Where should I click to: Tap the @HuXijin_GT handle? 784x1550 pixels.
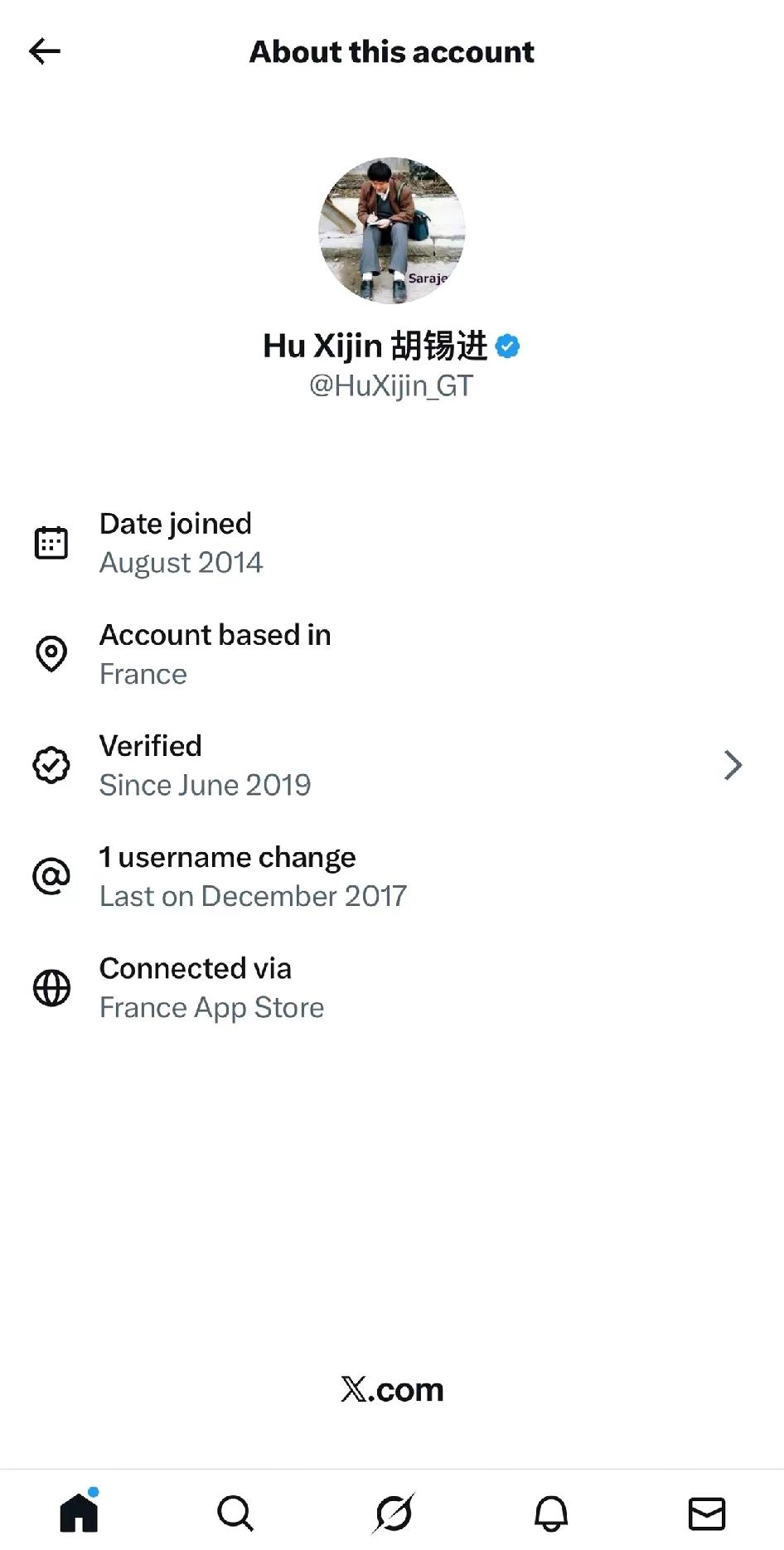[x=391, y=385]
